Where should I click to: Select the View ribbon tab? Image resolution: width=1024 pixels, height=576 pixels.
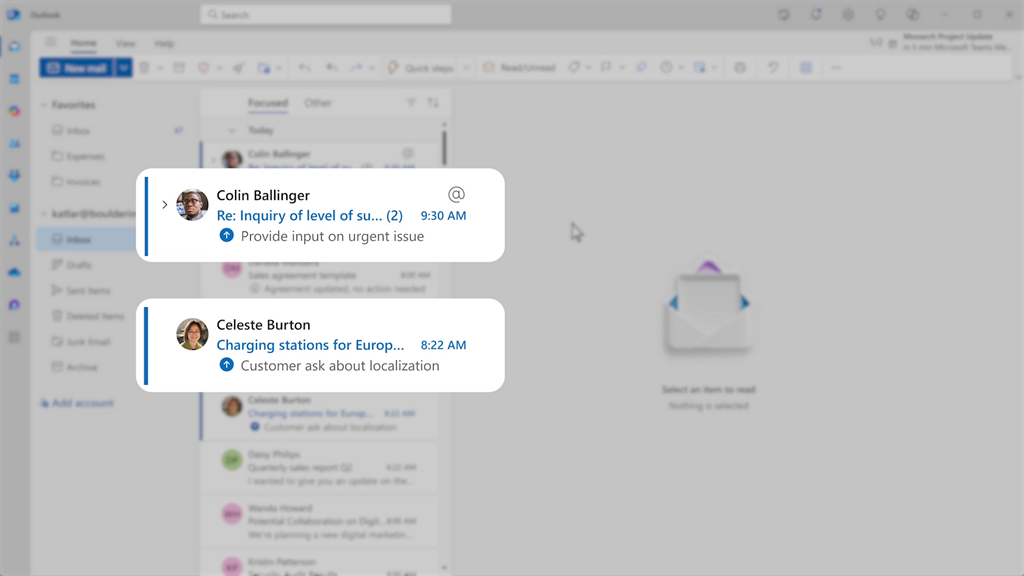125,43
